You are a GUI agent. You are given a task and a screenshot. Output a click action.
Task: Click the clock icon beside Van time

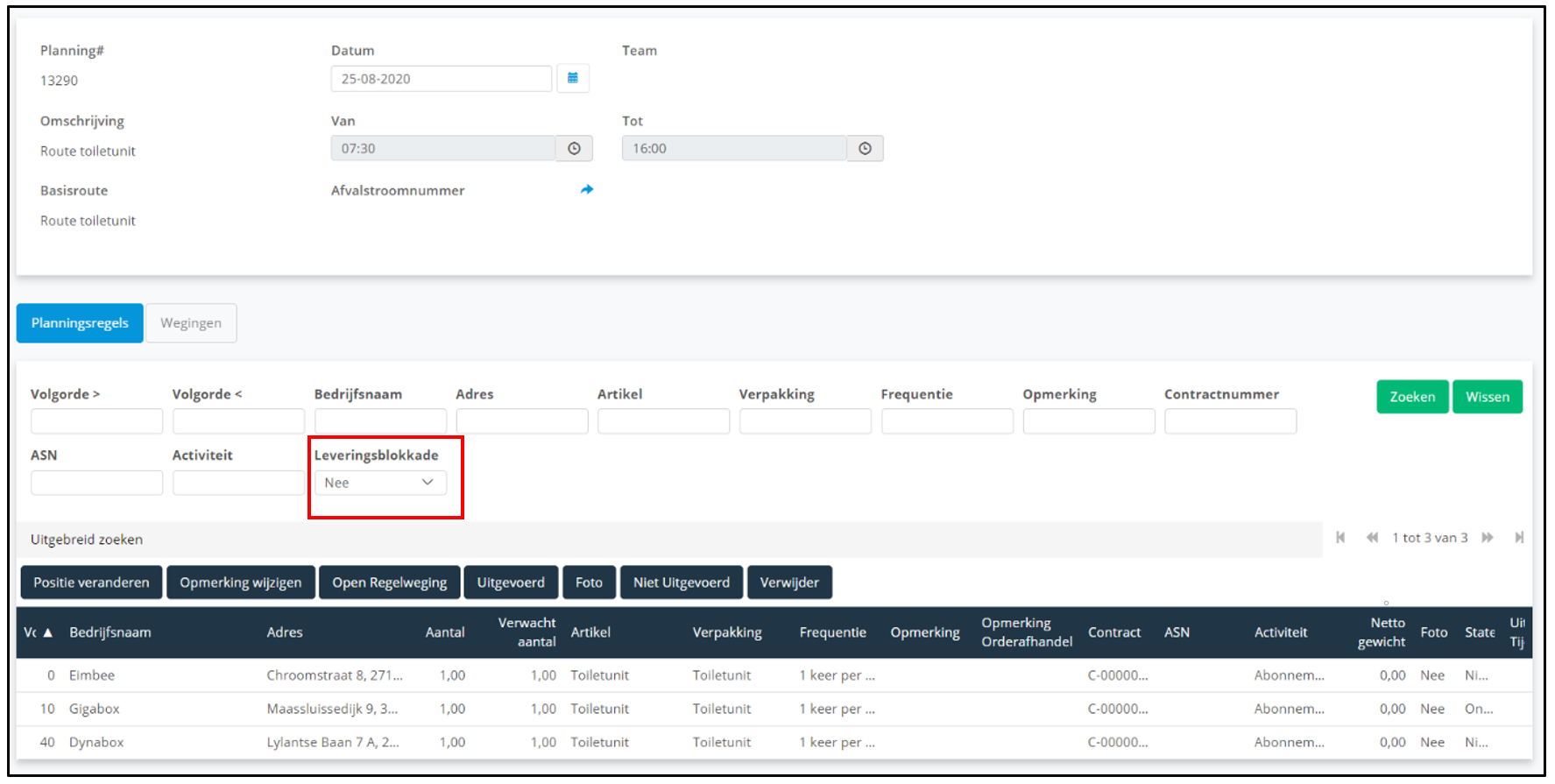(x=574, y=148)
